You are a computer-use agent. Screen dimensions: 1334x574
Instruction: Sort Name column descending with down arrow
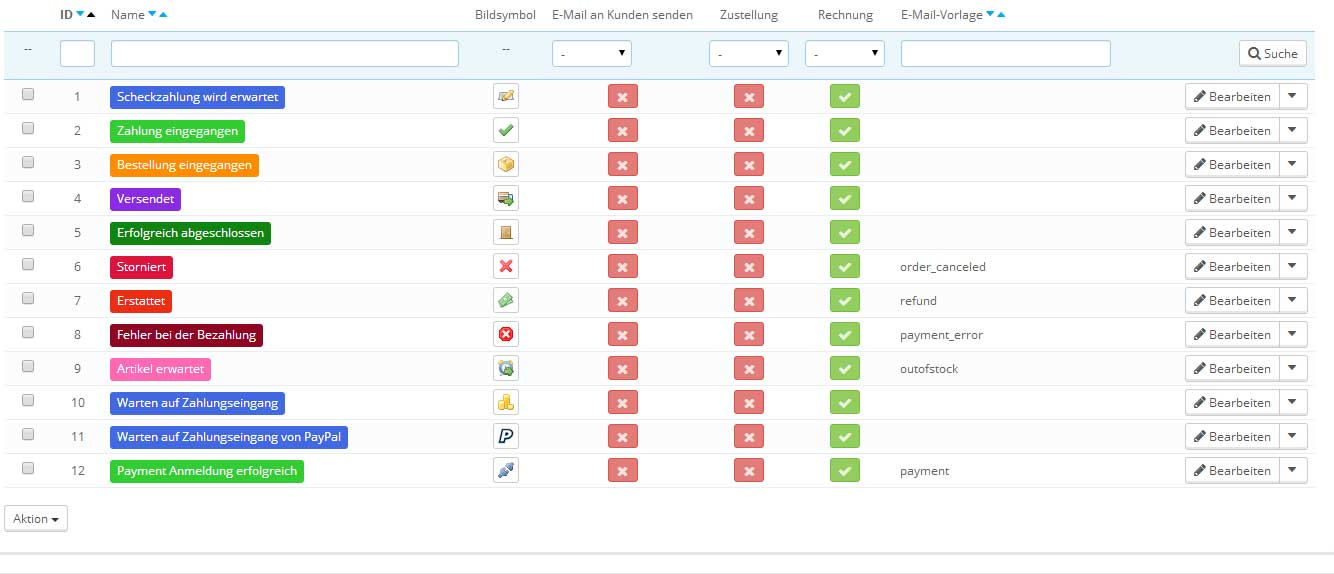(152, 15)
